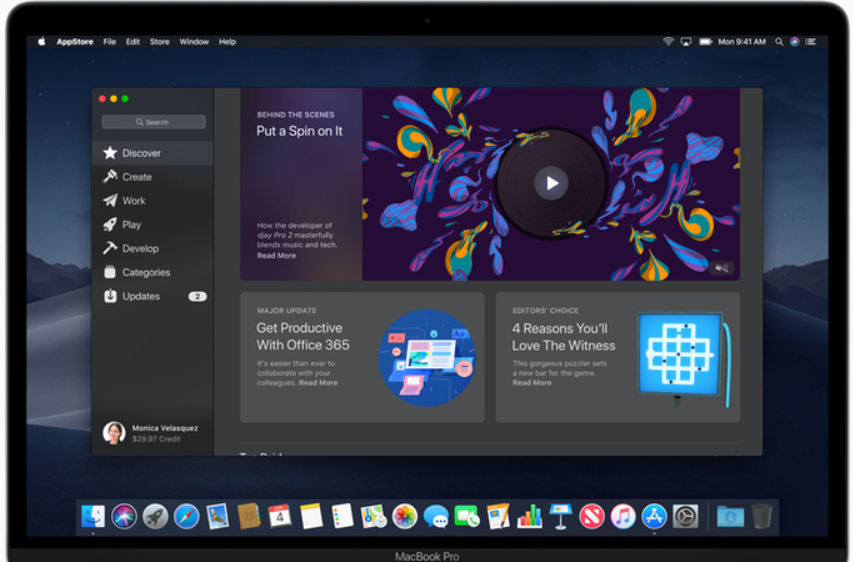Viewport: 853px width, 562px height.
Task: Play the djay Pro featured video
Action: tap(552, 183)
